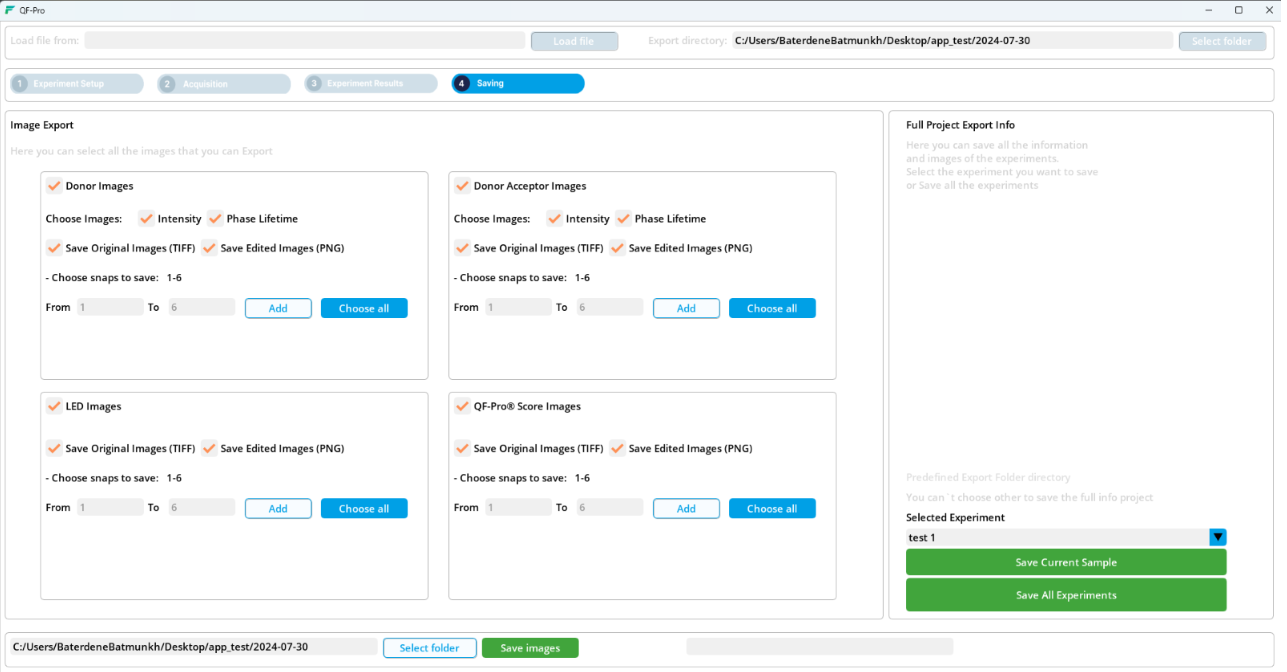The width and height of the screenshot is (1287, 672).
Task: Go to the Acquisition step
Action: tap(224, 84)
